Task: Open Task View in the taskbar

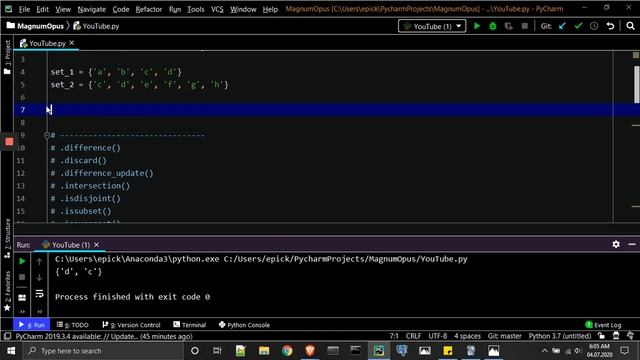Action: [217, 351]
